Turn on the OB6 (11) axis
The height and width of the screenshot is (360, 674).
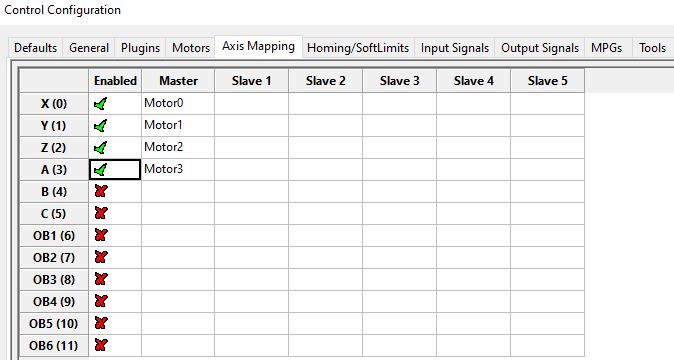click(x=101, y=345)
